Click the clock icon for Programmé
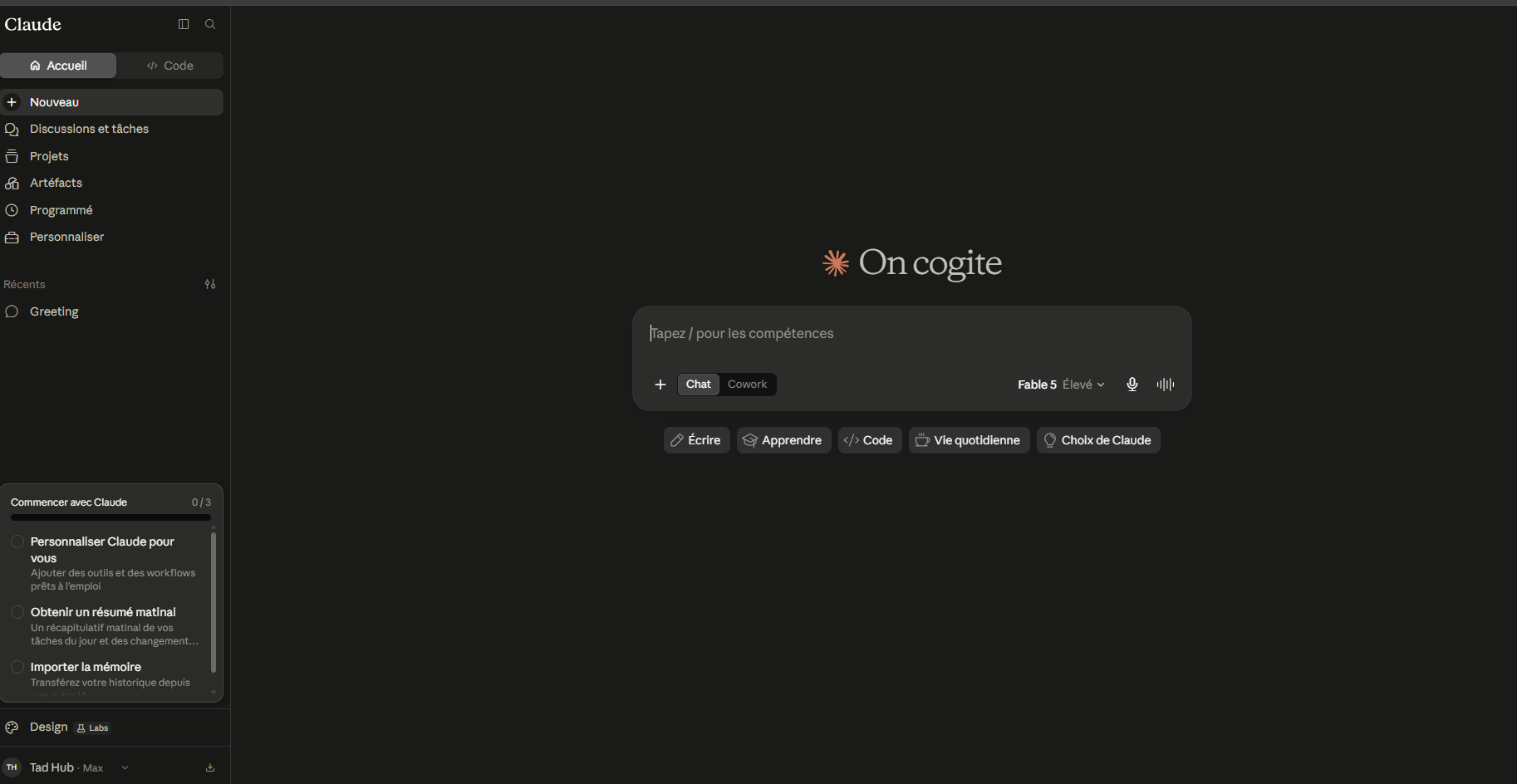 click(12, 210)
